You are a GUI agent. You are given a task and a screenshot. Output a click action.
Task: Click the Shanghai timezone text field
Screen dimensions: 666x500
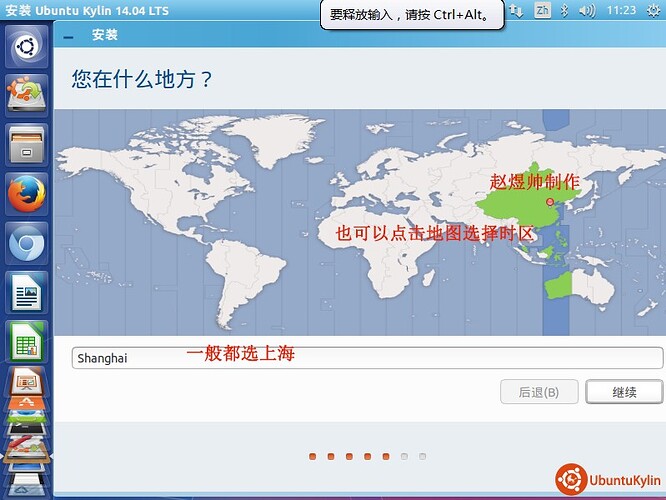(x=367, y=358)
